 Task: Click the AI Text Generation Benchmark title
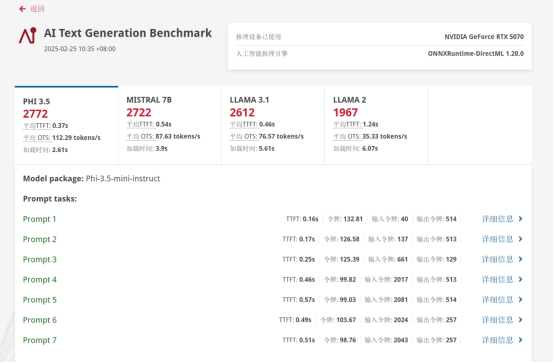coord(128,33)
